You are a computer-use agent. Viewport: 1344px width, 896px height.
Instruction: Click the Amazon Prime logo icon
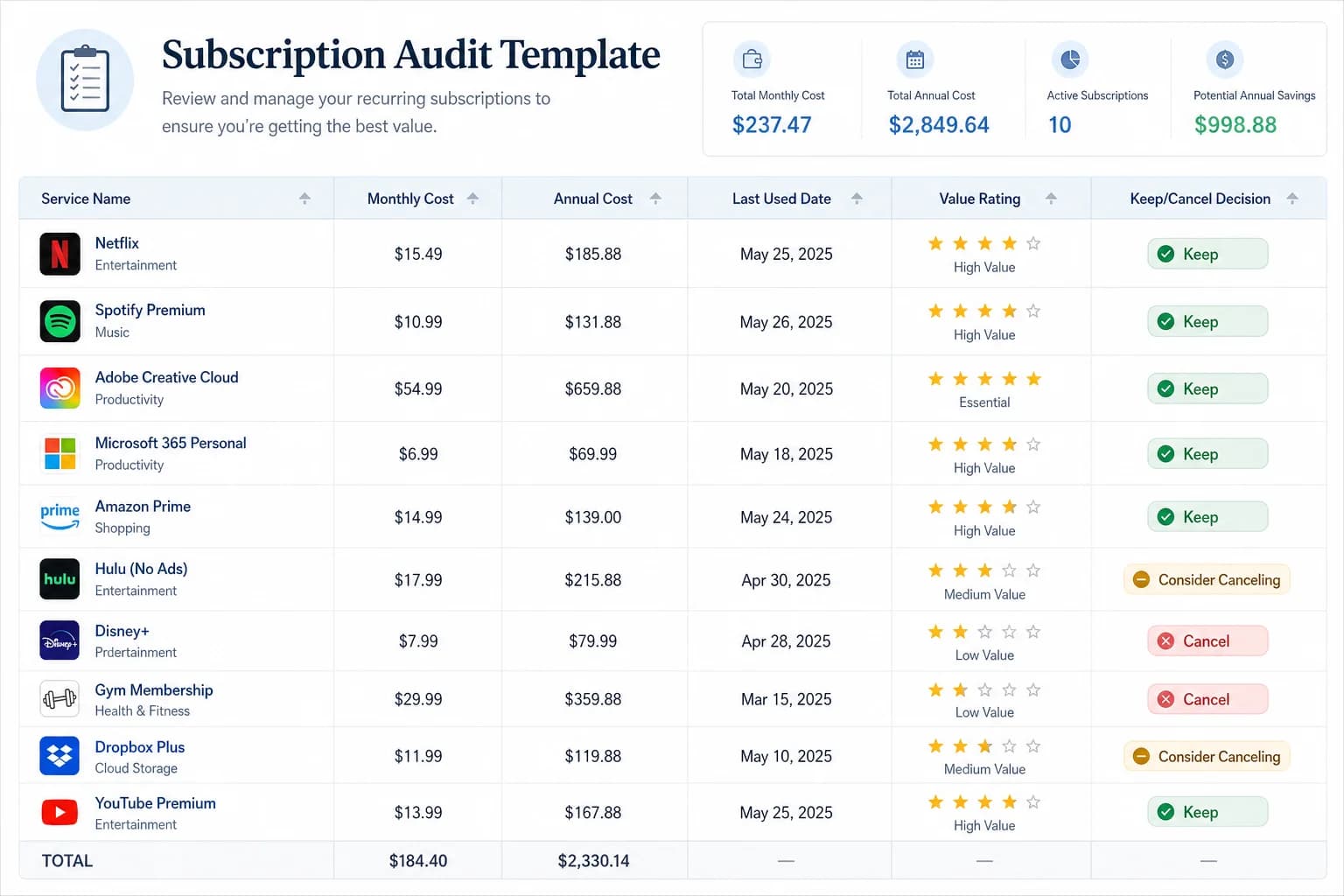coord(59,516)
